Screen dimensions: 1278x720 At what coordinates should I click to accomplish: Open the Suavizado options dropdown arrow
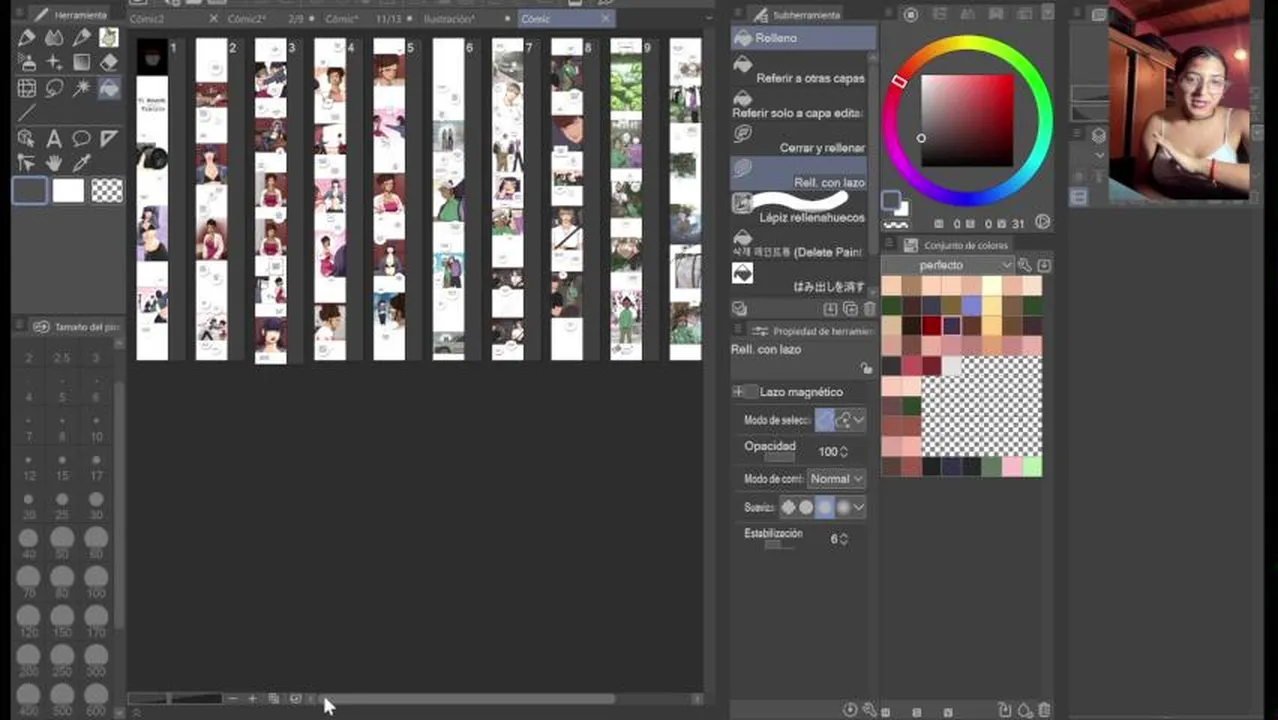tap(859, 508)
